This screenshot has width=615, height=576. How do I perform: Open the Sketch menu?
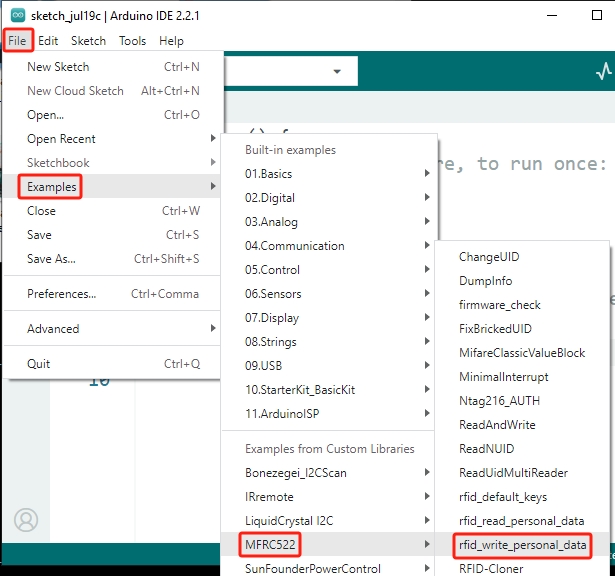pyautogui.click(x=88, y=41)
